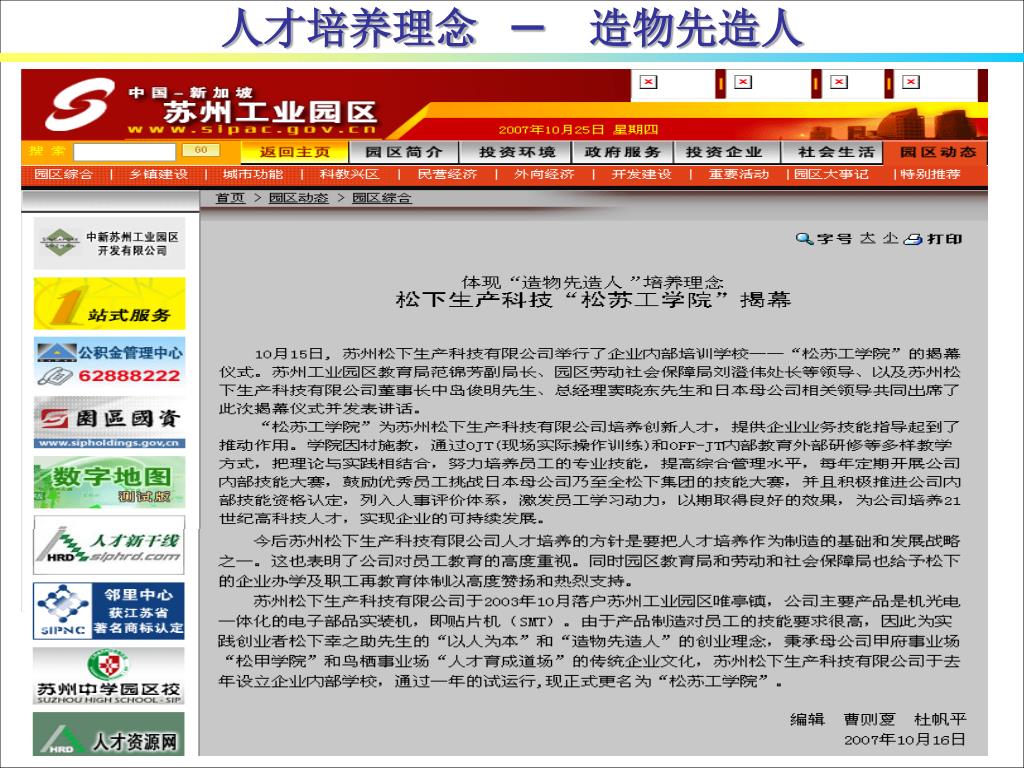
Task: Click the 园区综合 breadcrumb link
Action: (x=381, y=198)
